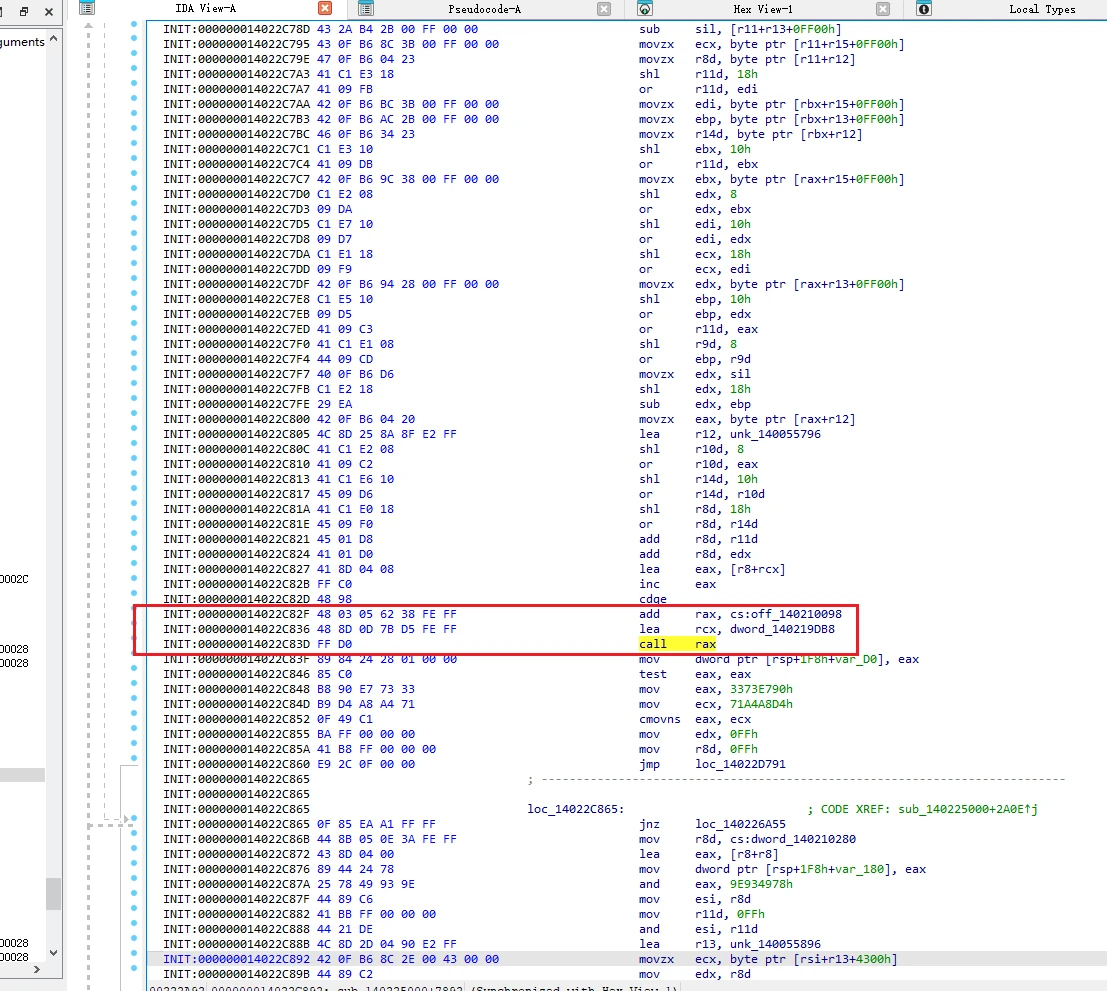Switch to the IDA View-A tab
Viewport: 1107px width, 991px height.
205,8
